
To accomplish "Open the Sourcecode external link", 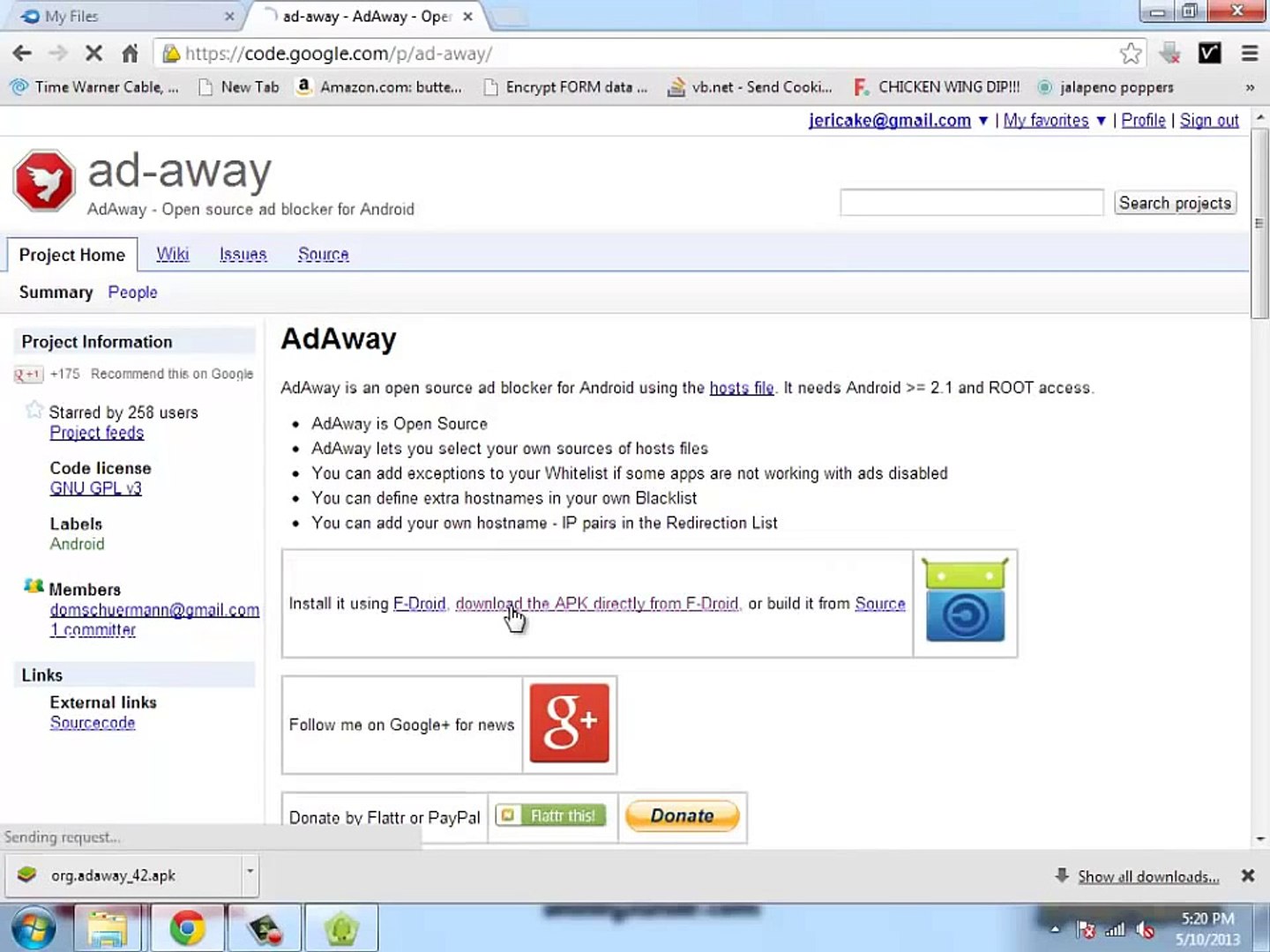I will (x=93, y=723).
